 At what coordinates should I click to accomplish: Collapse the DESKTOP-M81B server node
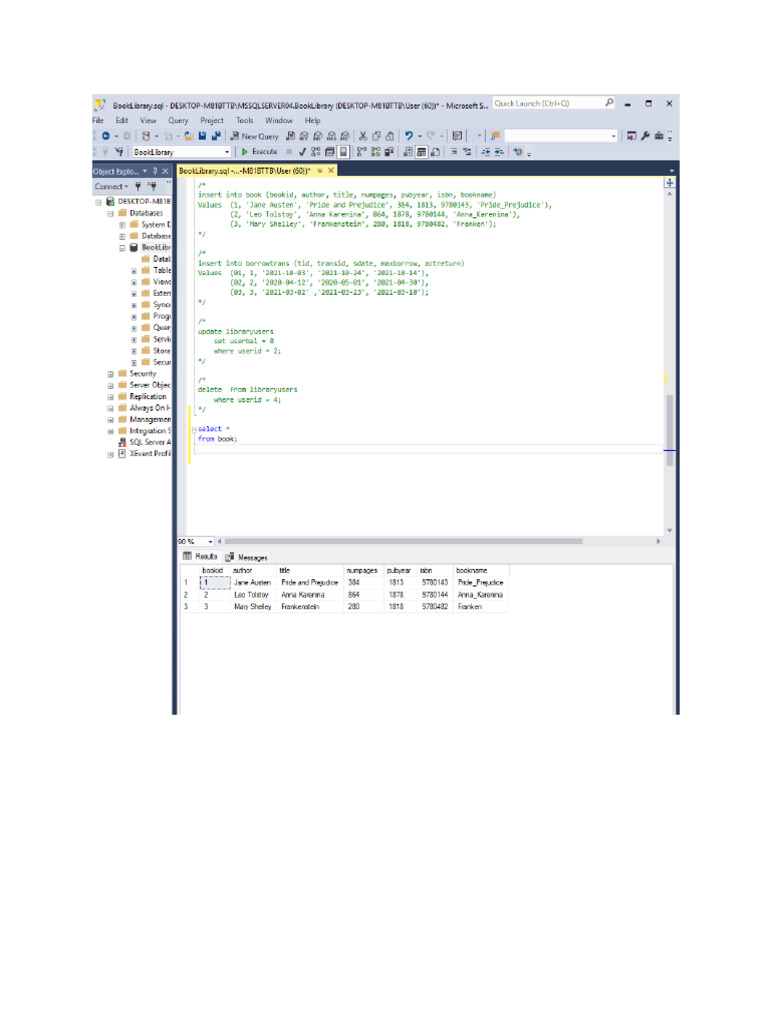coord(99,202)
